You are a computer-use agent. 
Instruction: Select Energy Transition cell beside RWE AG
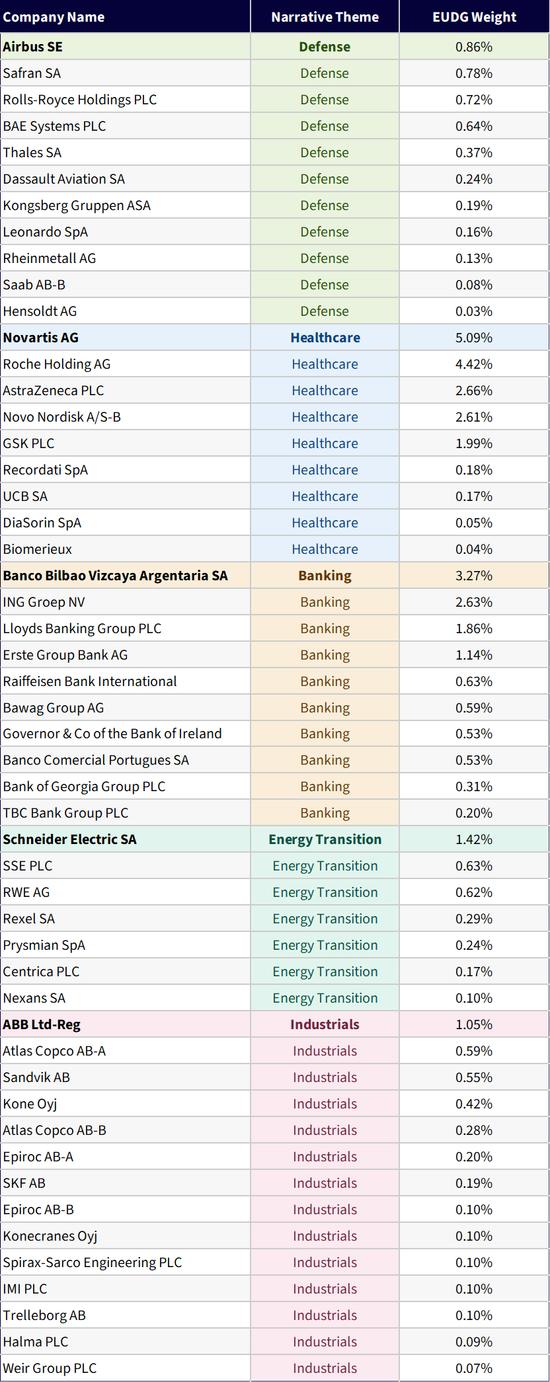point(325,893)
